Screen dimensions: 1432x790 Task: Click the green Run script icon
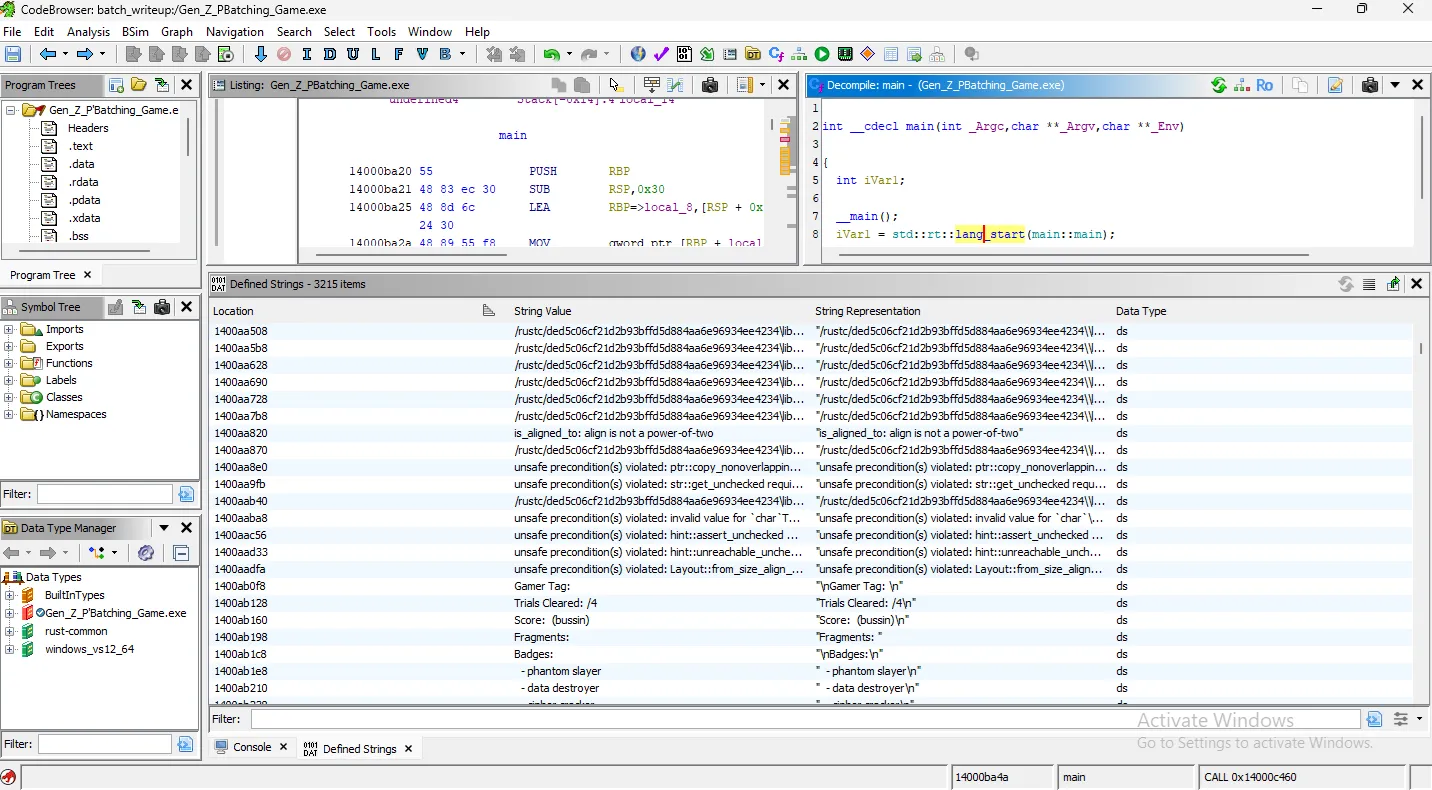click(822, 54)
